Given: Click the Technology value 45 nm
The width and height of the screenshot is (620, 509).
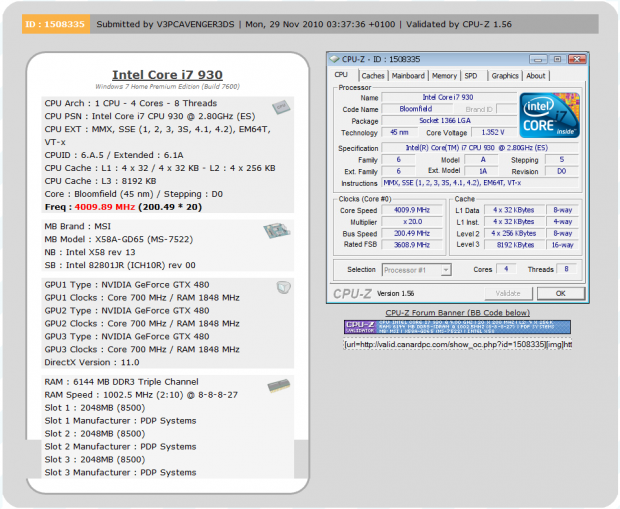Looking at the screenshot, I should coord(400,132).
